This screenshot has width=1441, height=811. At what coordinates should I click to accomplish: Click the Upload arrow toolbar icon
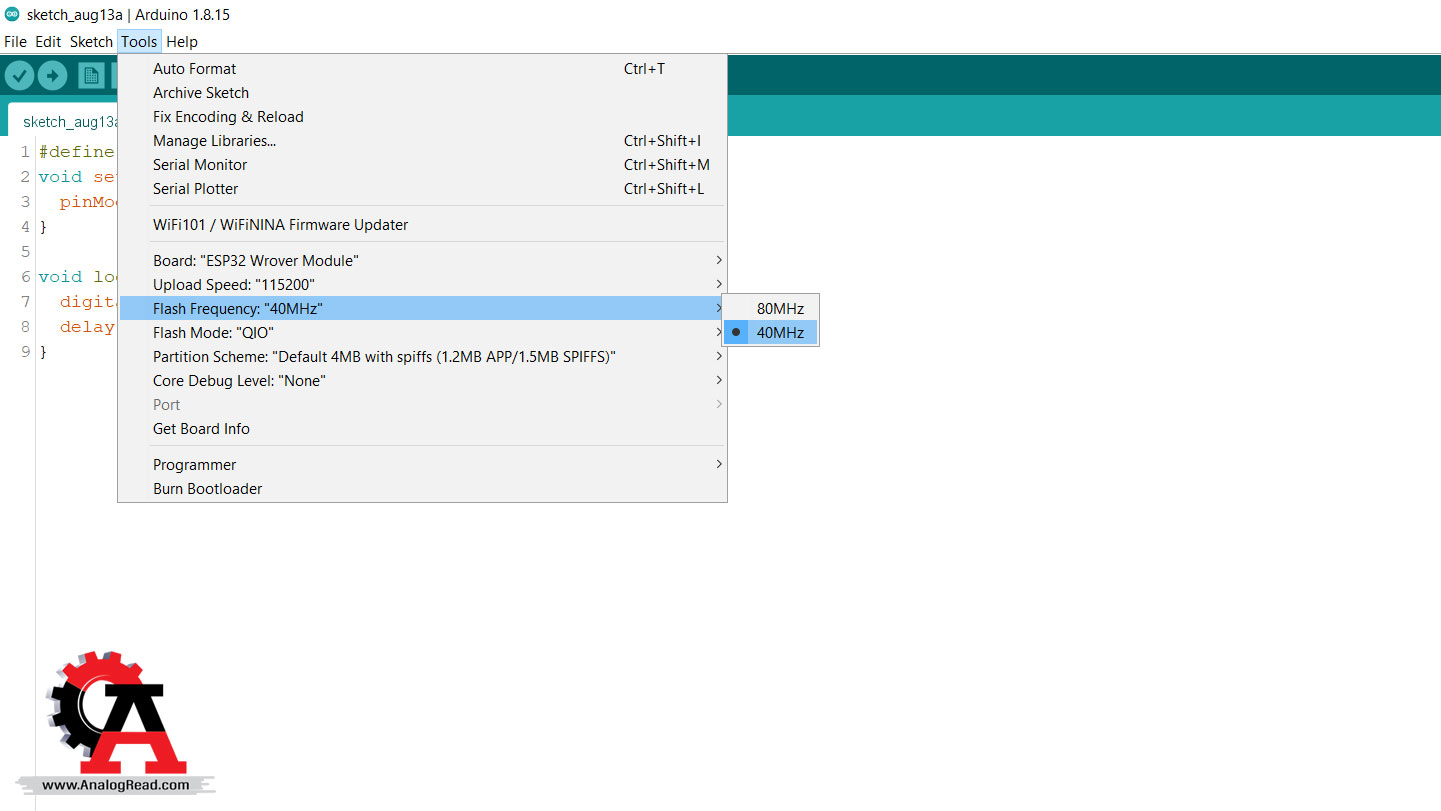pyautogui.click(x=52, y=76)
